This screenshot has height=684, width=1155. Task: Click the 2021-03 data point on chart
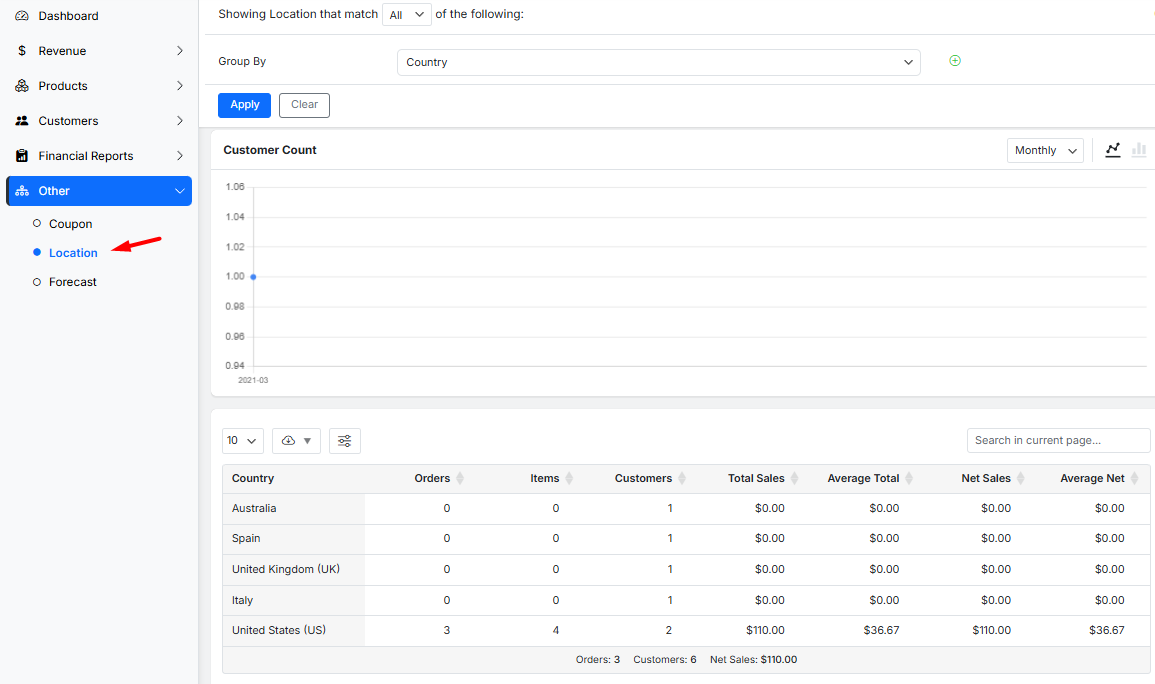pyautogui.click(x=253, y=276)
